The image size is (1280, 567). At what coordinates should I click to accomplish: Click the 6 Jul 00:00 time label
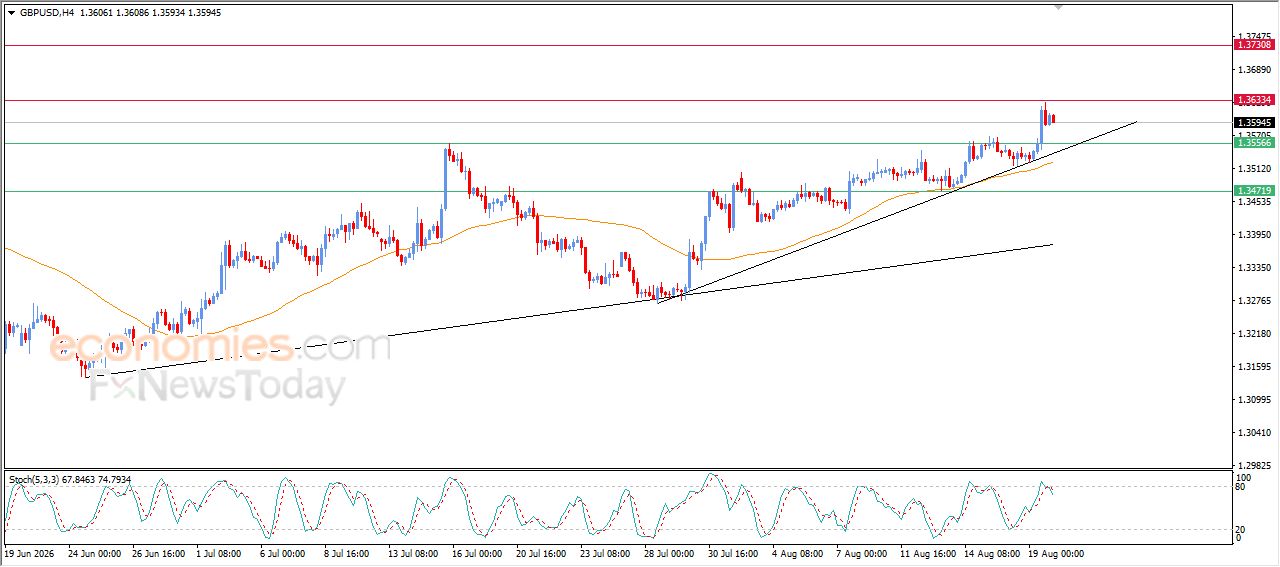click(x=284, y=553)
